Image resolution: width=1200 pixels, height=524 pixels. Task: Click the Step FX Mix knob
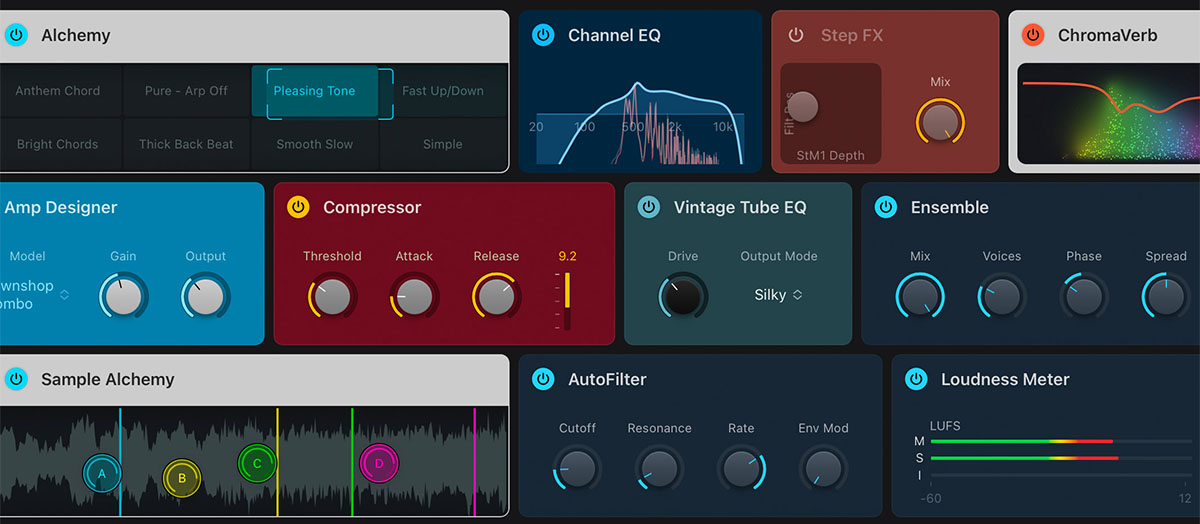pos(940,121)
